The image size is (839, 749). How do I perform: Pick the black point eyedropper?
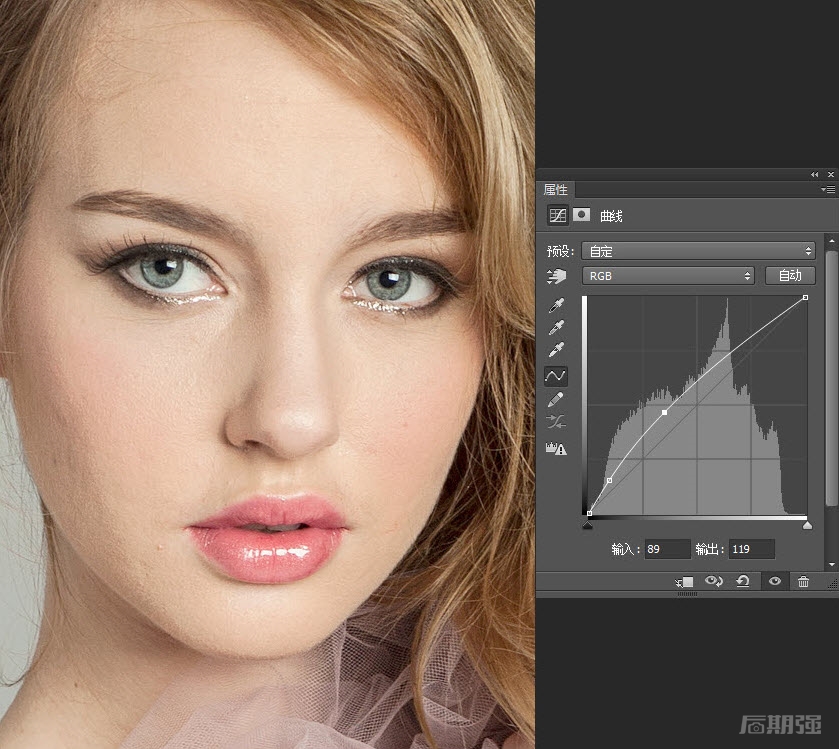click(x=556, y=305)
